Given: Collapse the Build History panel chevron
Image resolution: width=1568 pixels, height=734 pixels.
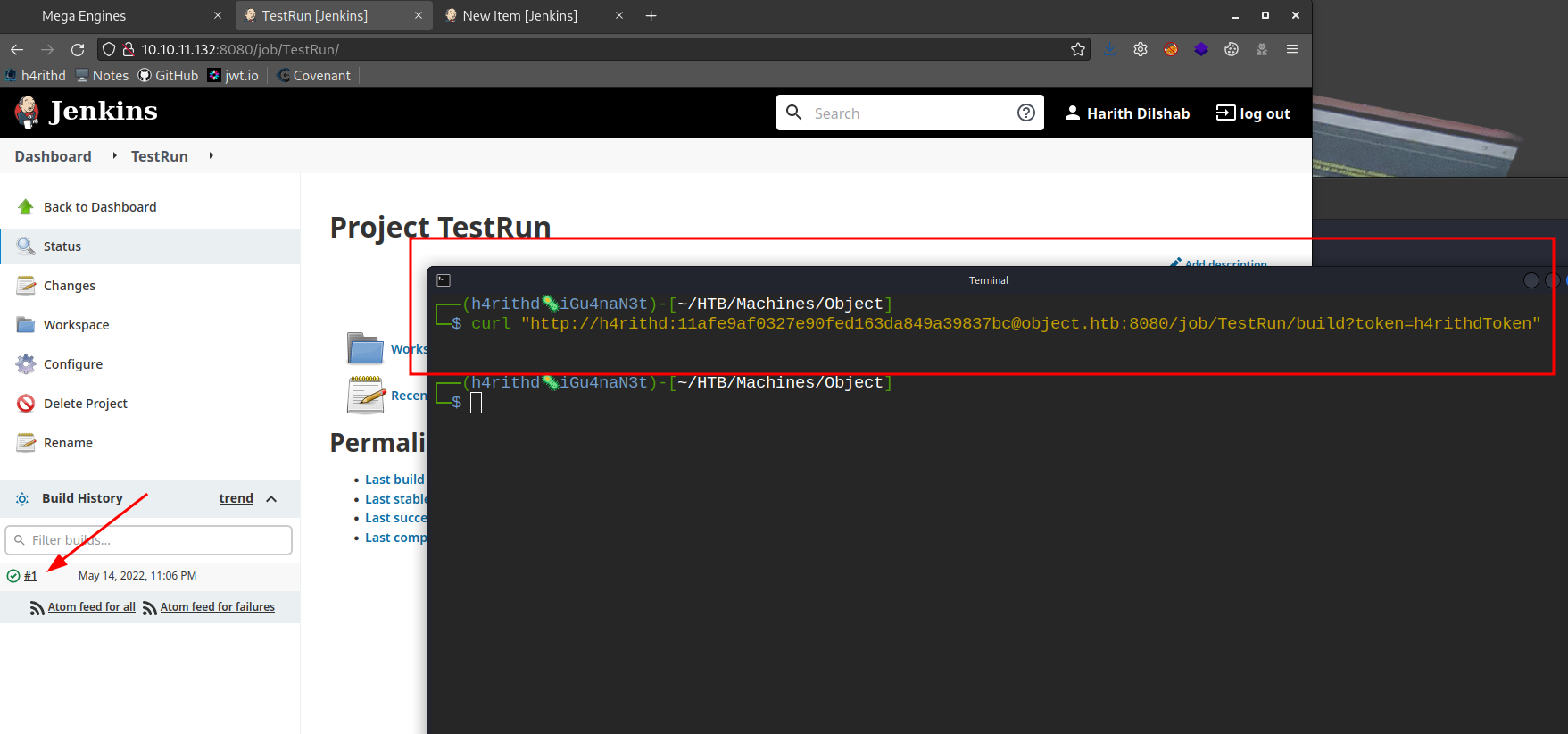Looking at the screenshot, I should coord(271,499).
